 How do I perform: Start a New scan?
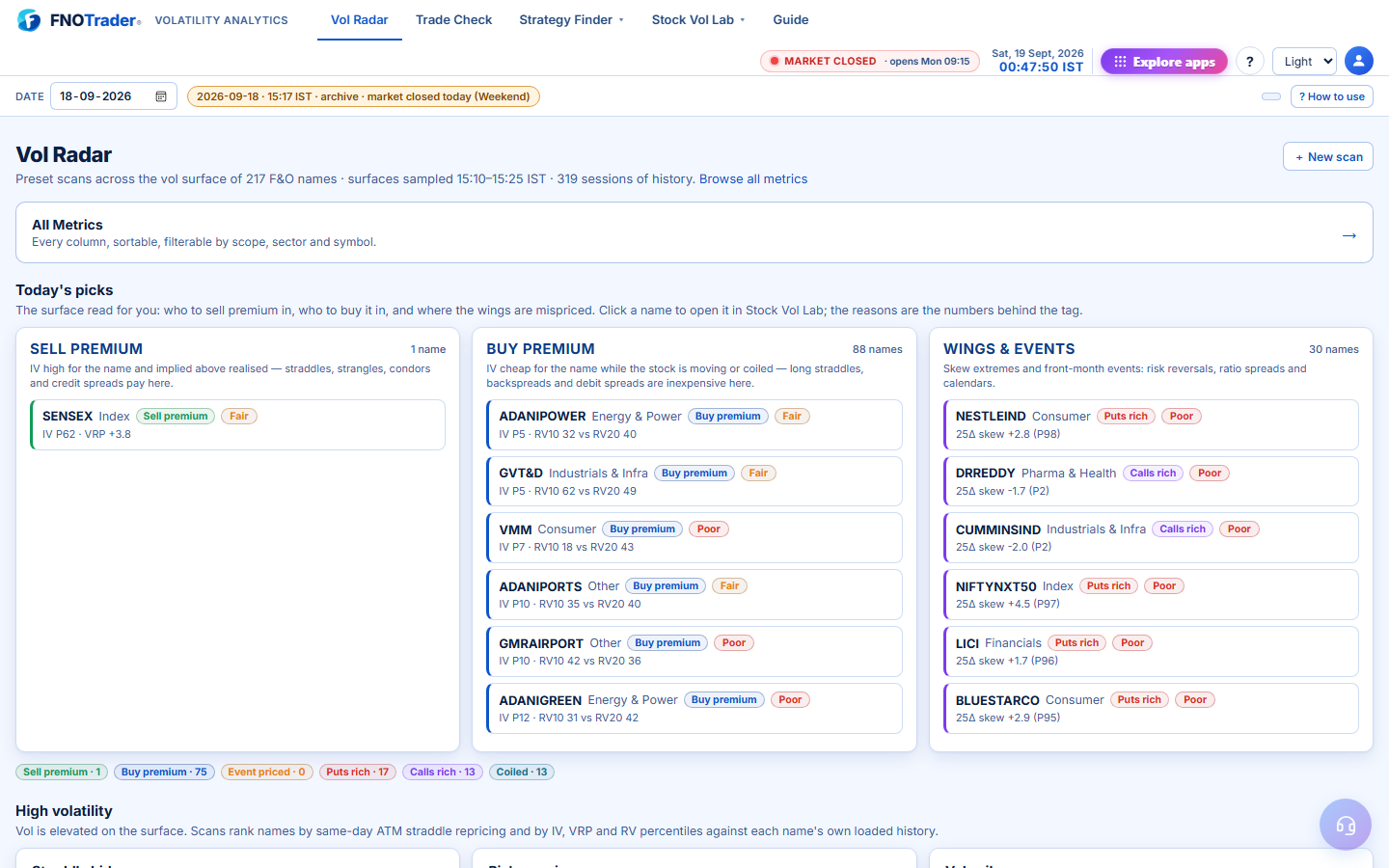tap(1328, 156)
